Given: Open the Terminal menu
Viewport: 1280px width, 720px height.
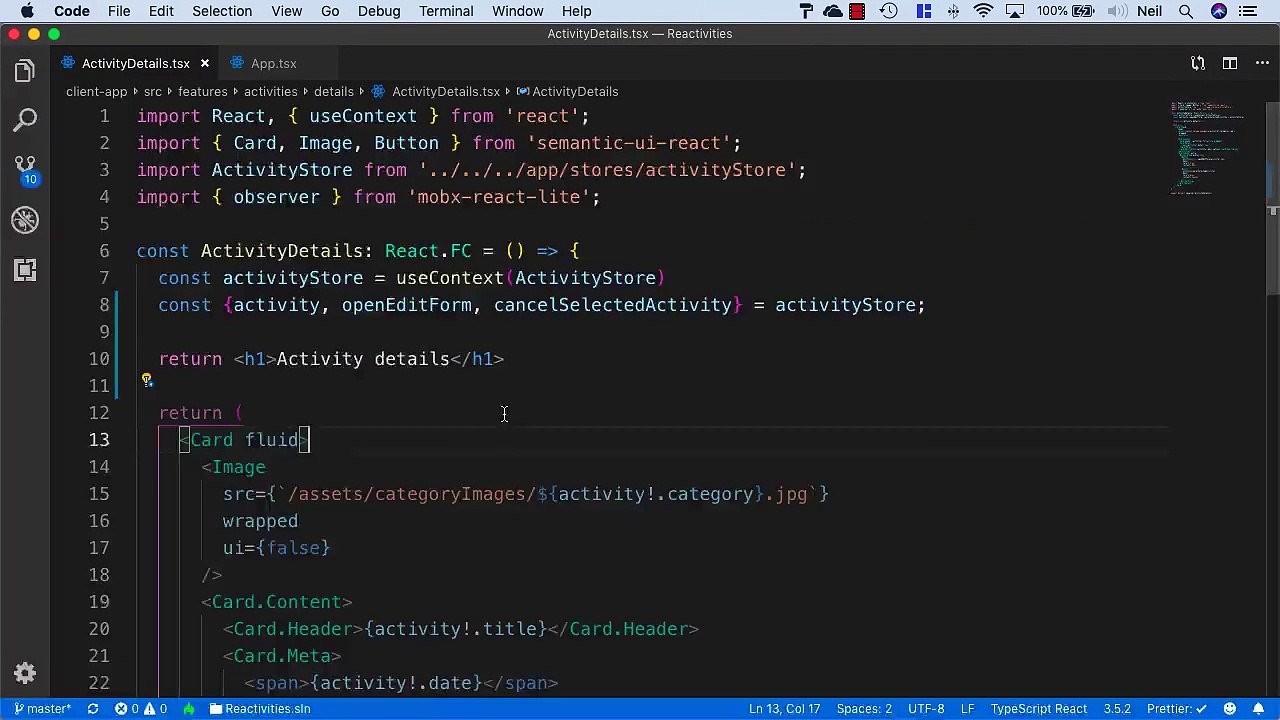Looking at the screenshot, I should [x=446, y=11].
